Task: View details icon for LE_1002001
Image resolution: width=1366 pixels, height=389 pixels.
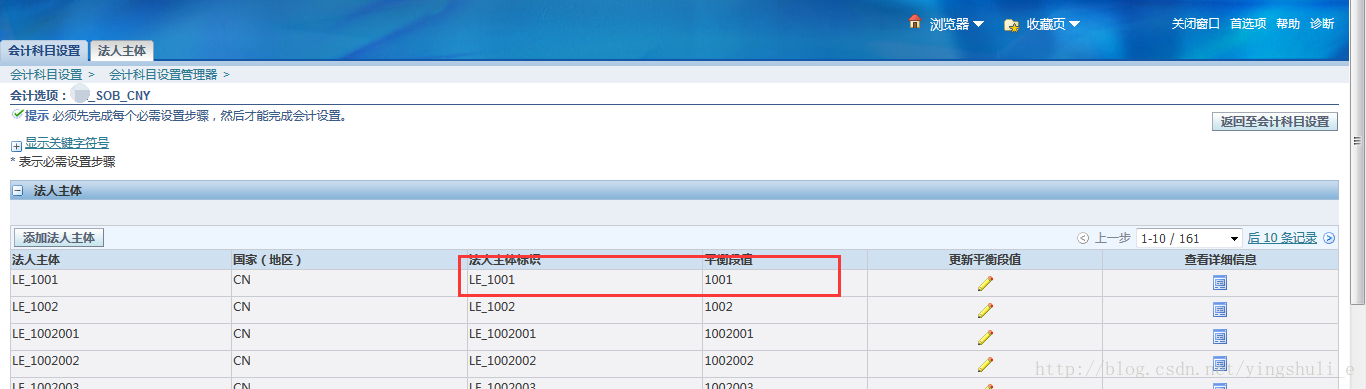Action: (x=1220, y=337)
